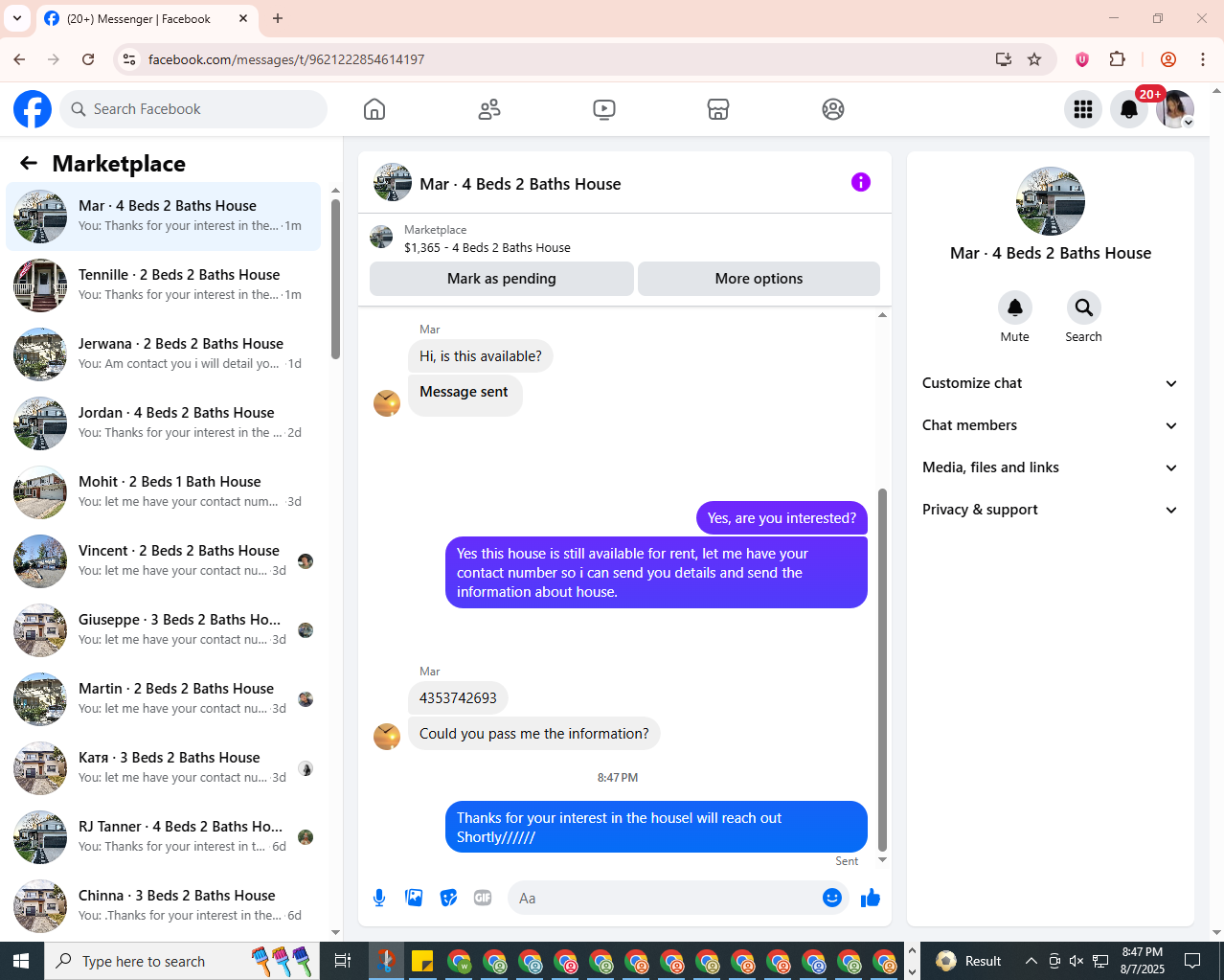Open the Groups icon in top navigation

point(833,109)
